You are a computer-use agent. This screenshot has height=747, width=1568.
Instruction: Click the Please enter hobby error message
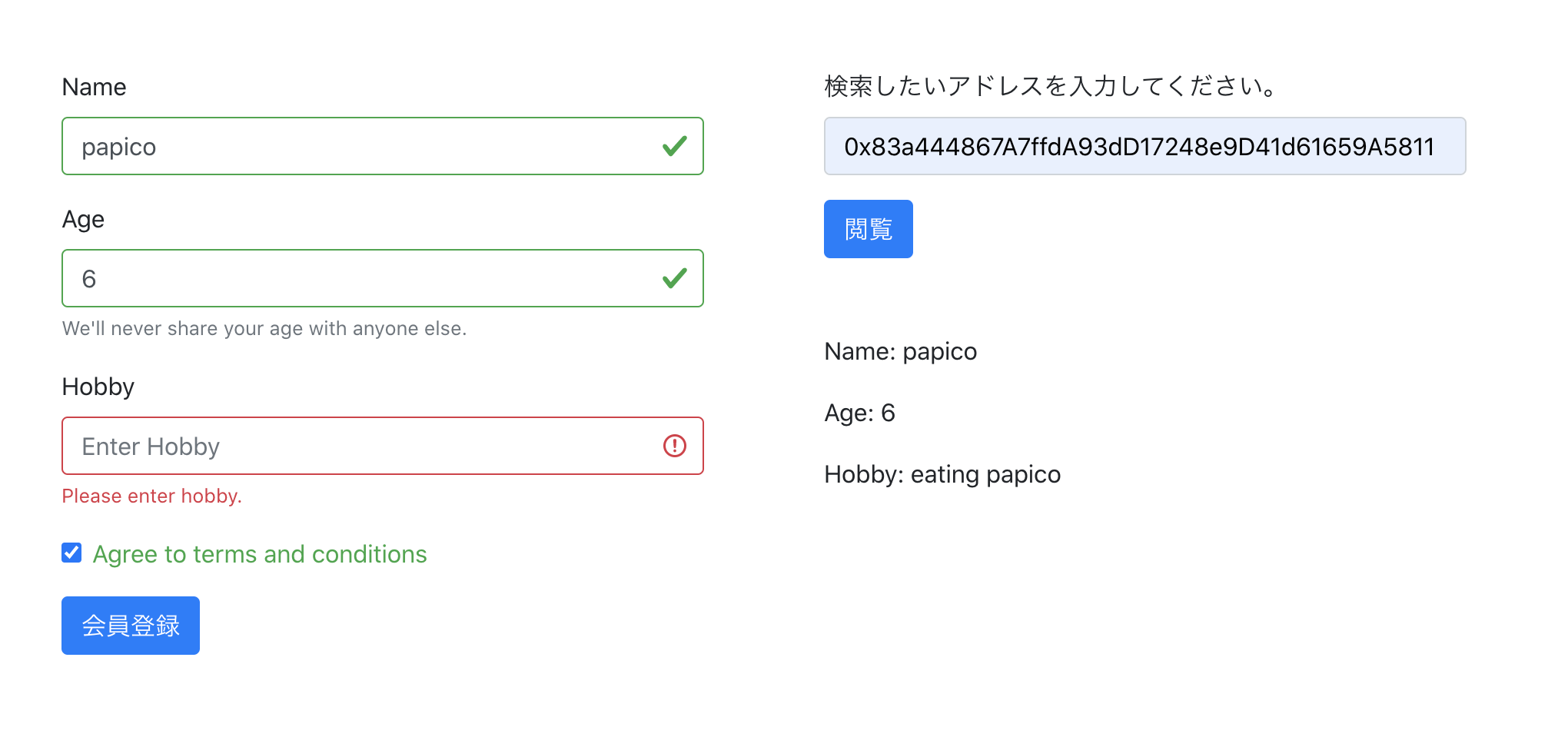(x=151, y=496)
